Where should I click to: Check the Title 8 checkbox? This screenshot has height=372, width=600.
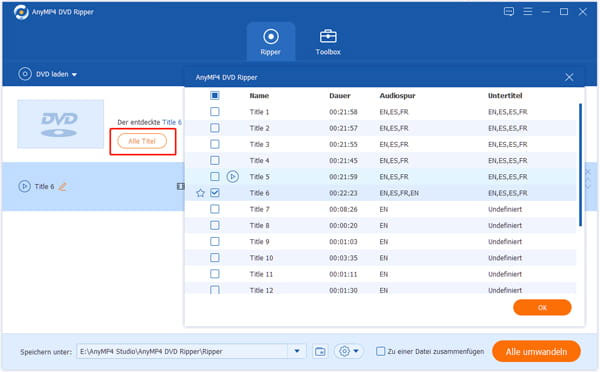point(215,225)
